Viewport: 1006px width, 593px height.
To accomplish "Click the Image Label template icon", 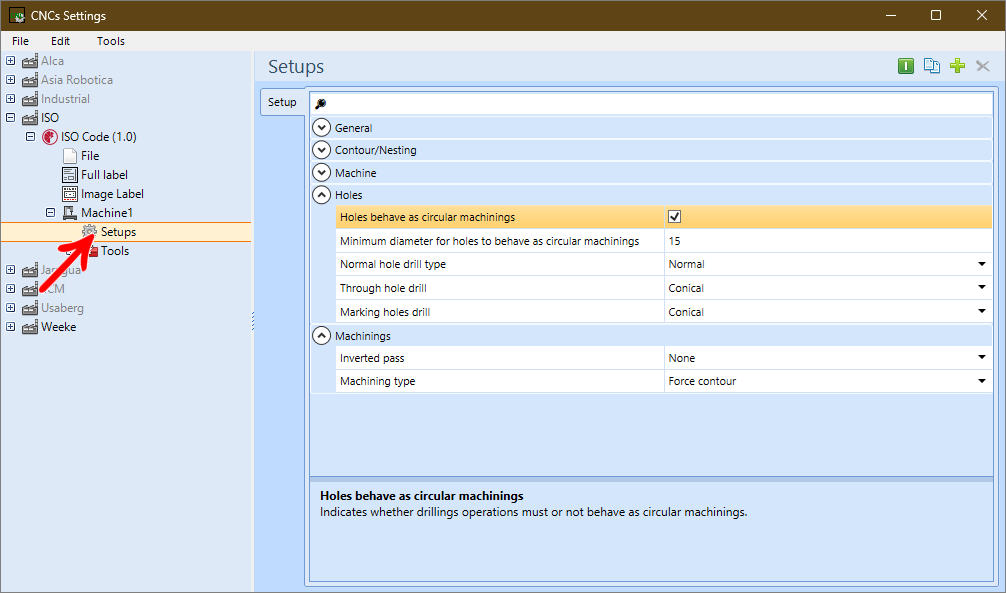I will click(69, 194).
